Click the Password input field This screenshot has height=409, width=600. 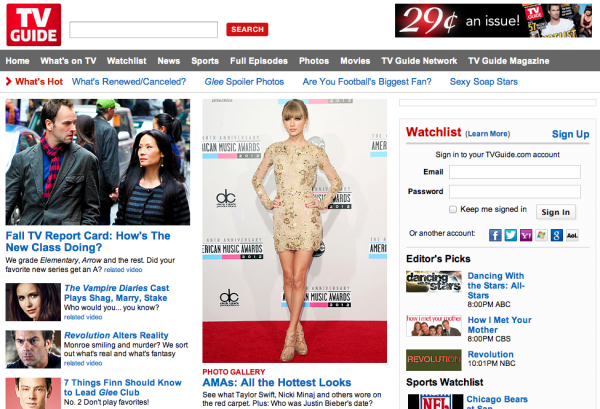[x=515, y=191]
